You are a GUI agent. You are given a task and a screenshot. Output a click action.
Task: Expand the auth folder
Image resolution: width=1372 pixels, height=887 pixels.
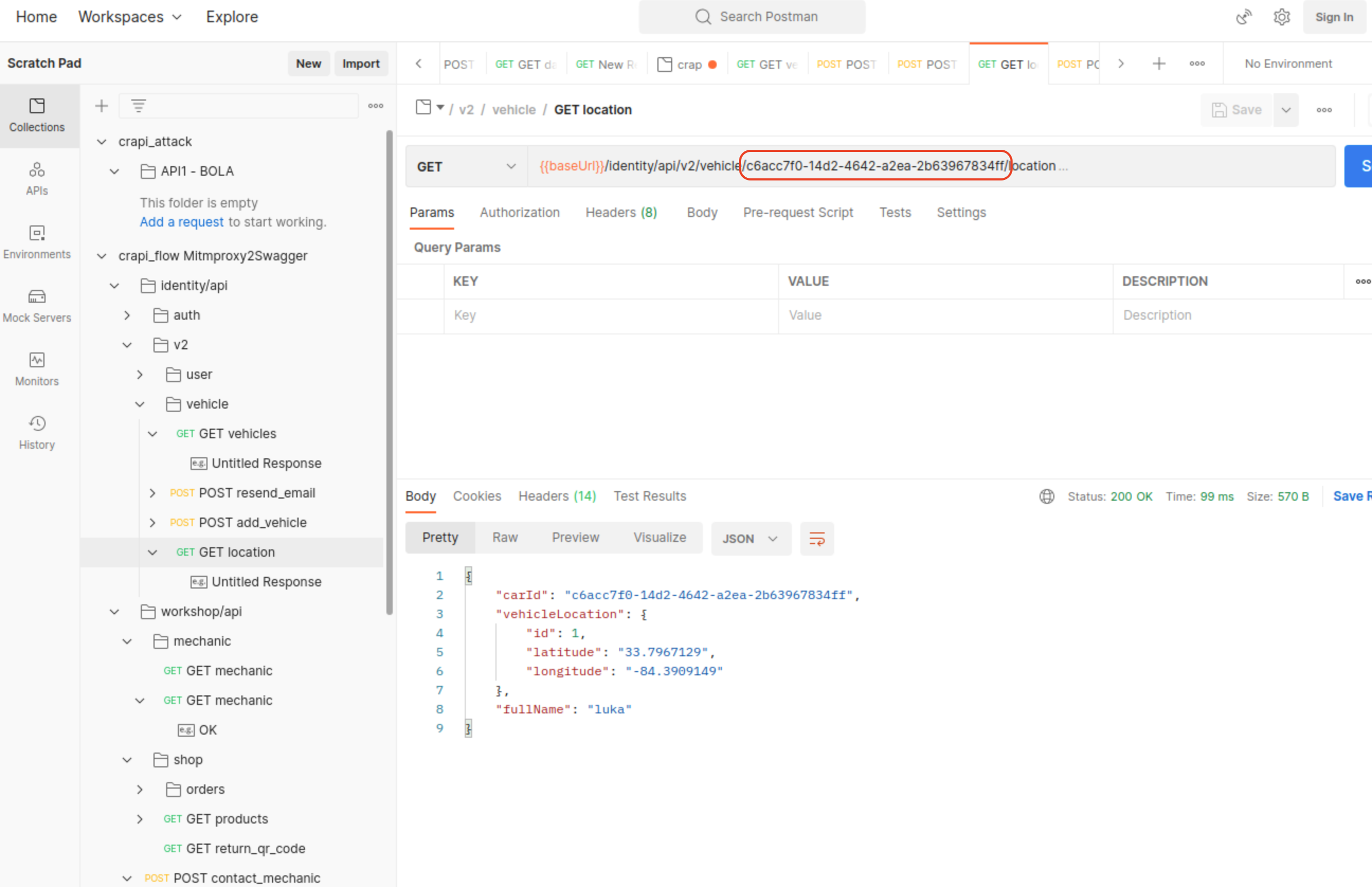click(x=127, y=315)
